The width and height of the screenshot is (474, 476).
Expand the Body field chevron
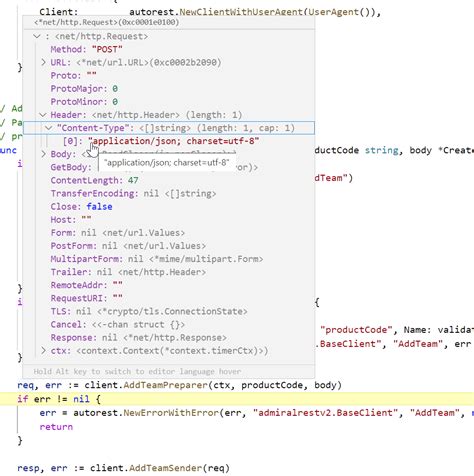43,154
